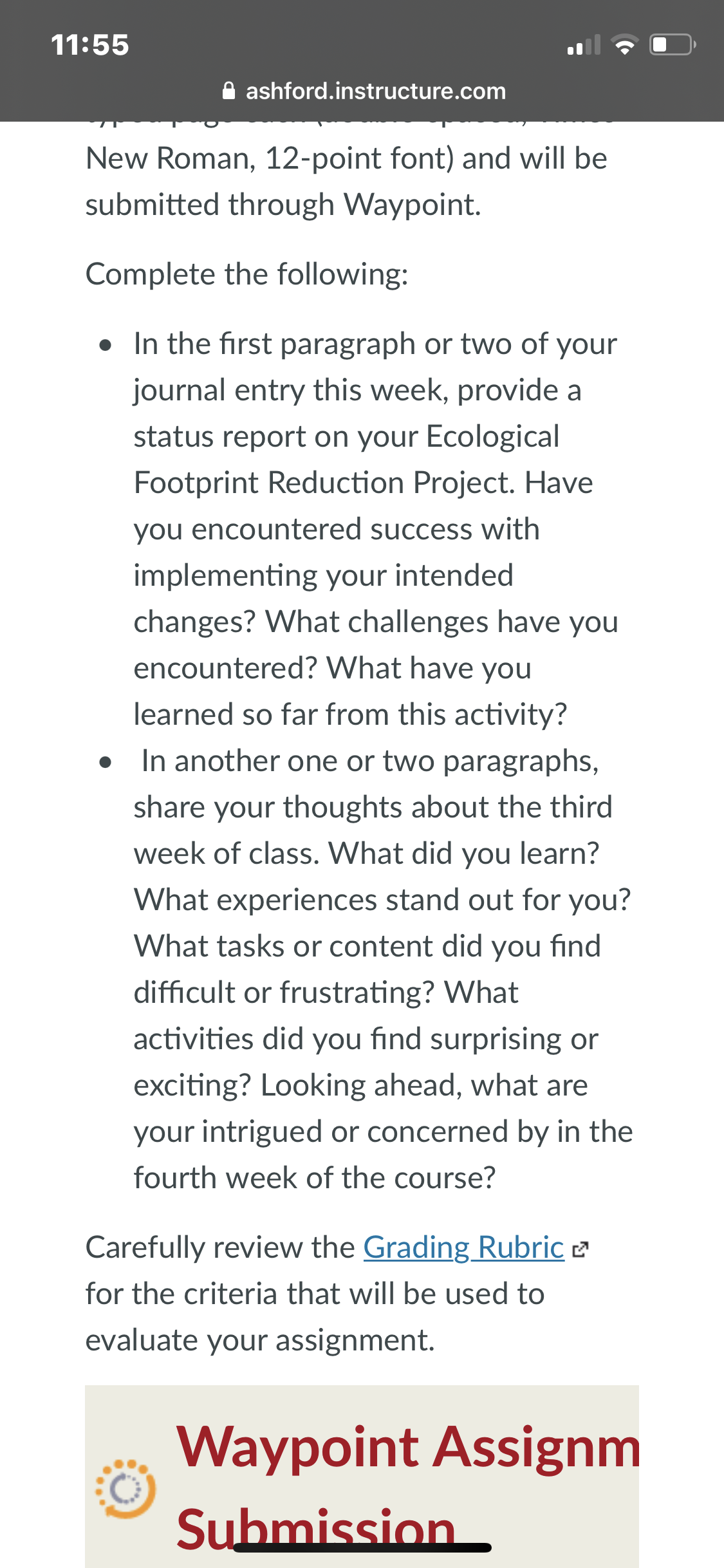Tap 'submitted through Waypoint' sentence

coord(283,205)
